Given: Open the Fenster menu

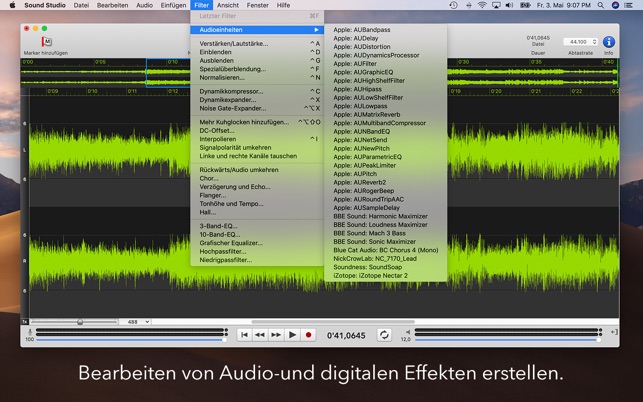Looking at the screenshot, I should [x=258, y=5].
